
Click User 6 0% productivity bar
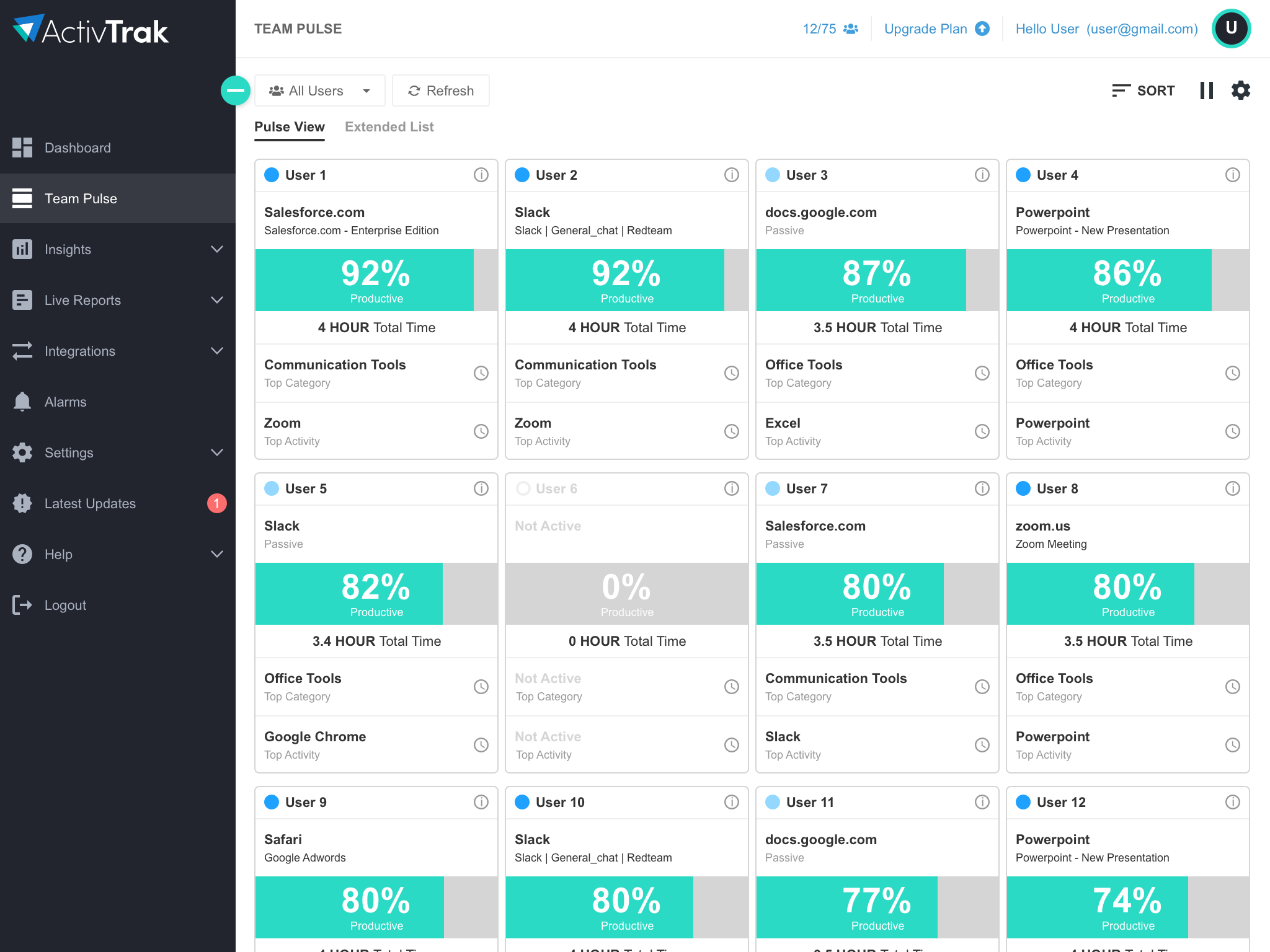(x=627, y=594)
